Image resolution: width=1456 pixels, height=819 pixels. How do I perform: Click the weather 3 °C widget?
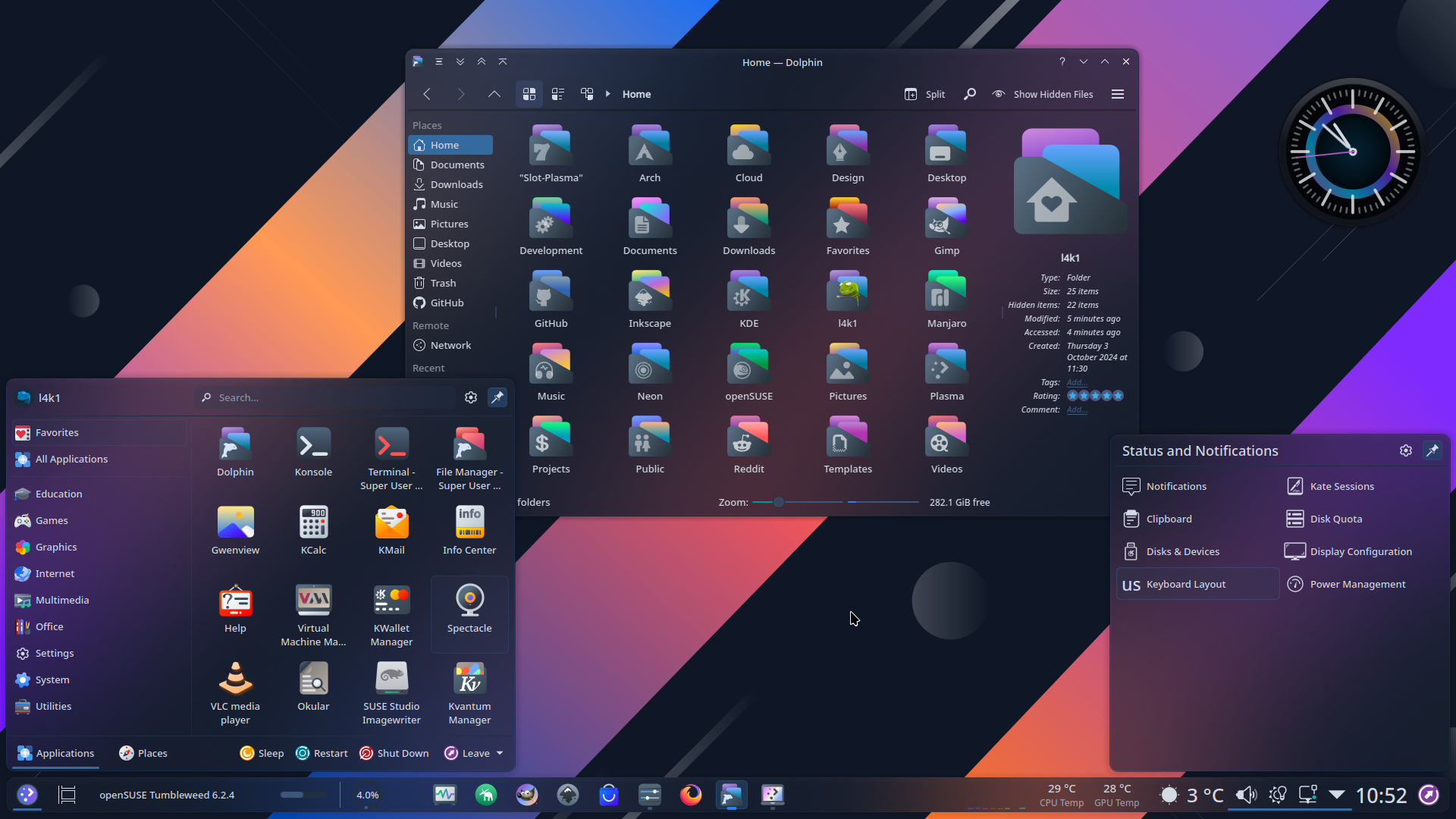1191,795
